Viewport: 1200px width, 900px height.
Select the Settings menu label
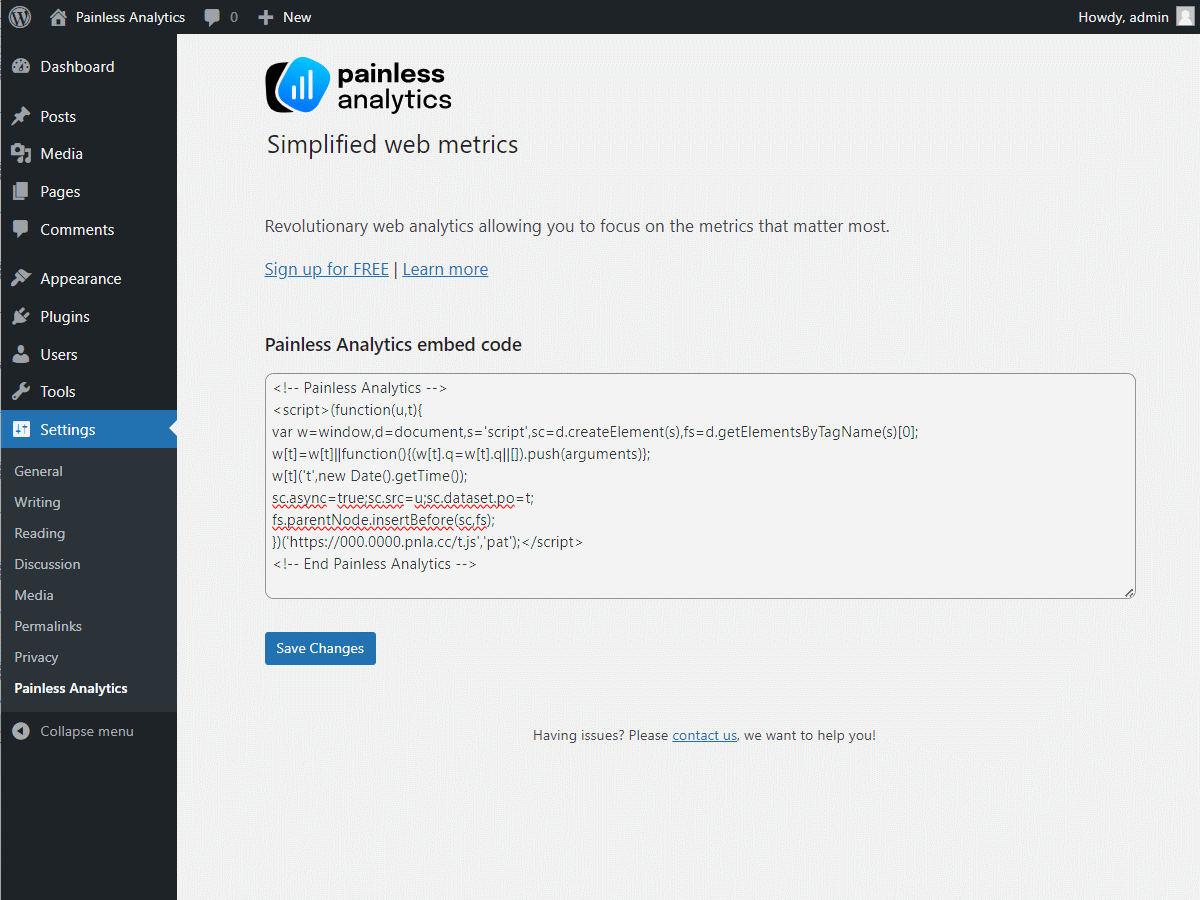coord(68,430)
